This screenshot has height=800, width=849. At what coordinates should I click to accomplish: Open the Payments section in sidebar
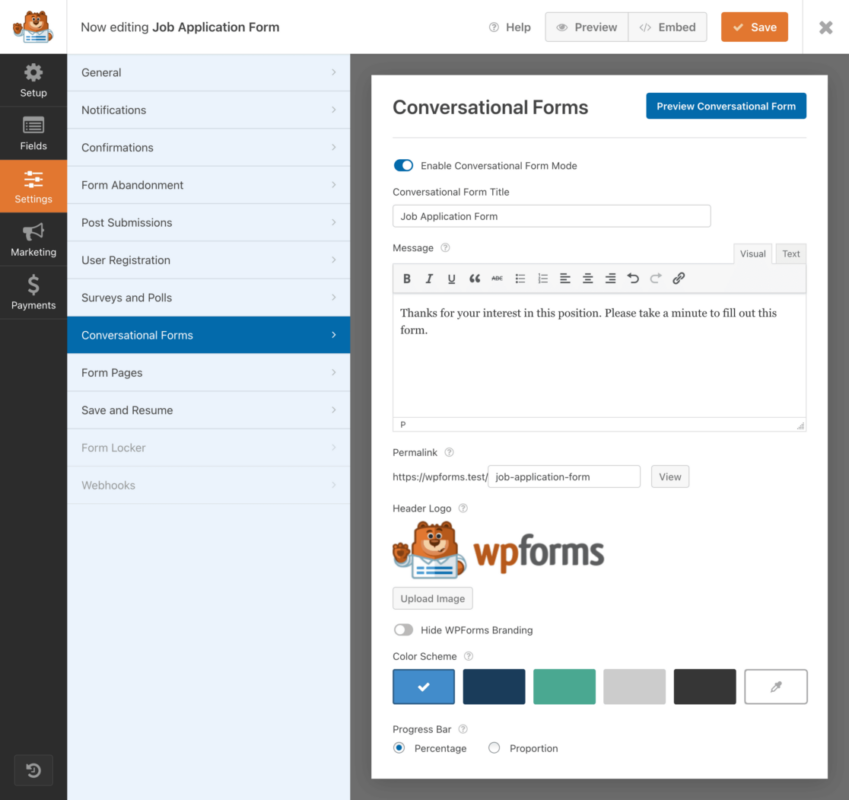click(33, 293)
